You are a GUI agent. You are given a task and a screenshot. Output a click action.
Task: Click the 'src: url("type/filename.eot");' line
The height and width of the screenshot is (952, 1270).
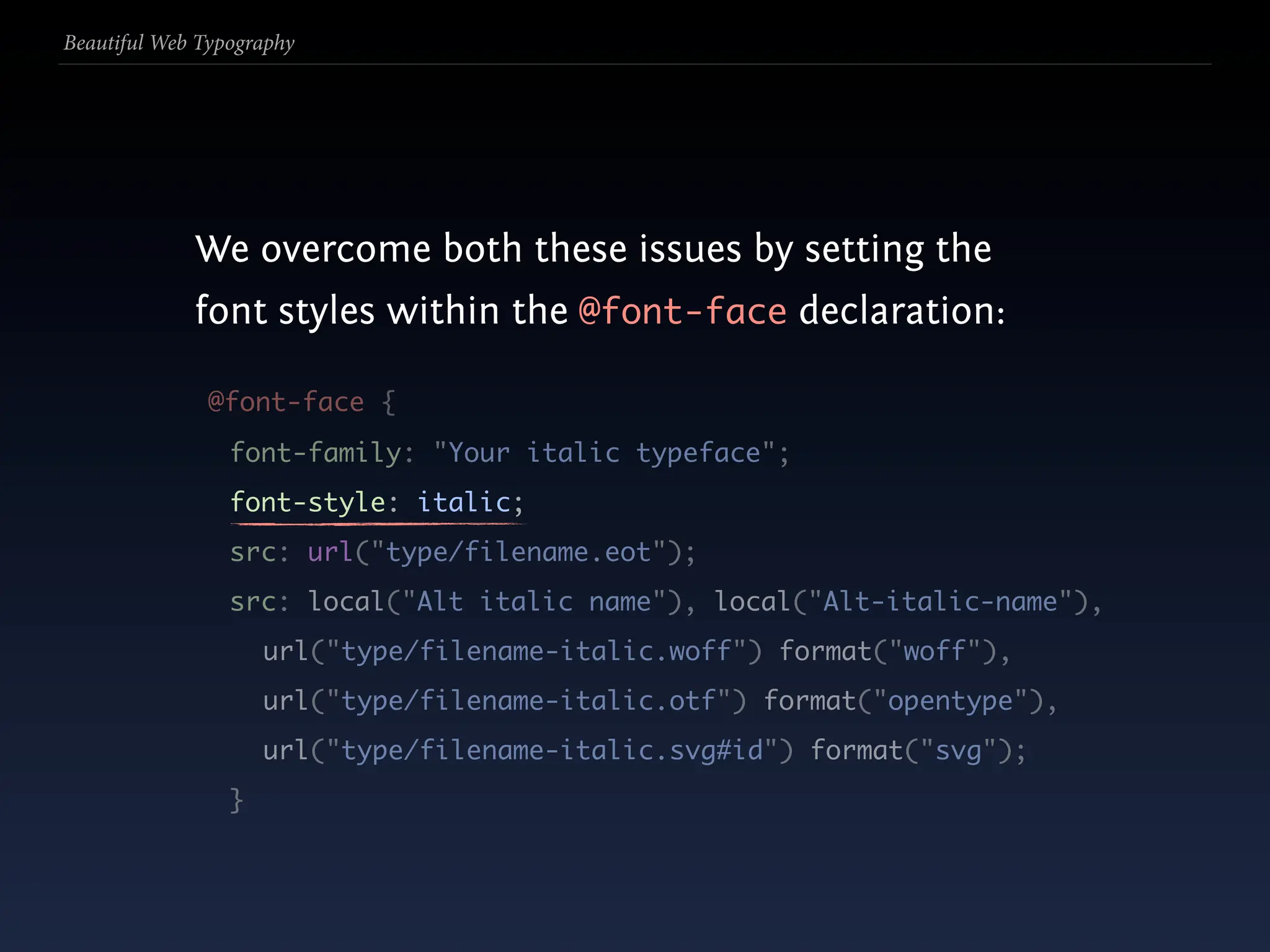[x=463, y=552]
